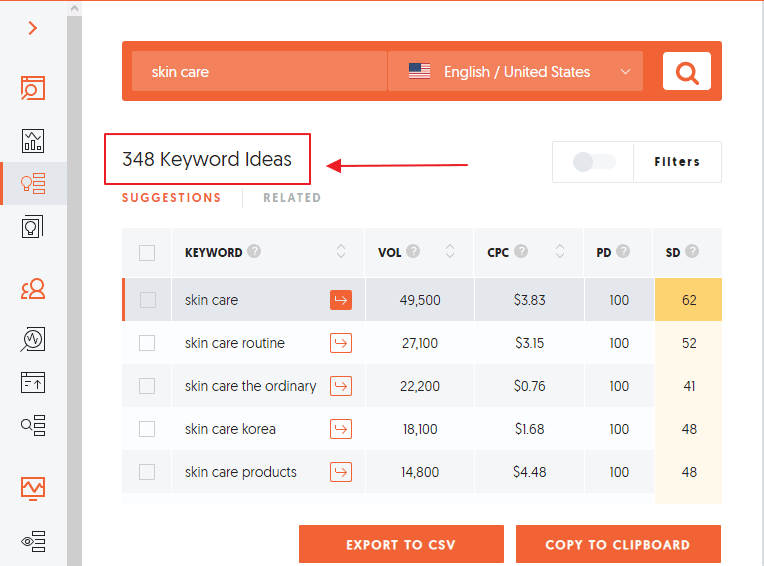Click the arrow icon next to skin care routine
The width and height of the screenshot is (764, 566).
(x=341, y=343)
